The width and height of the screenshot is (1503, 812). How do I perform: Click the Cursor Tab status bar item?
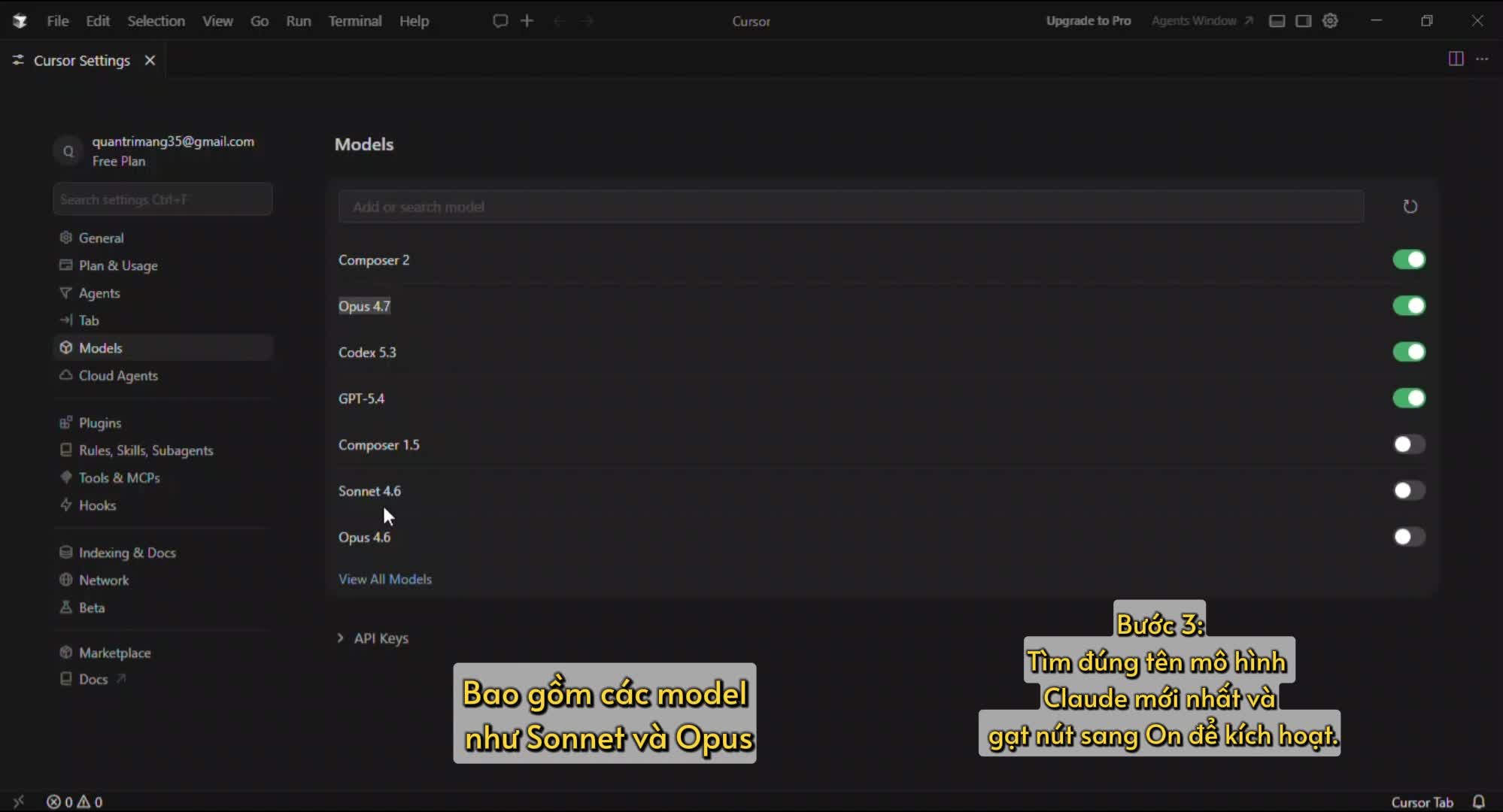(1422, 802)
